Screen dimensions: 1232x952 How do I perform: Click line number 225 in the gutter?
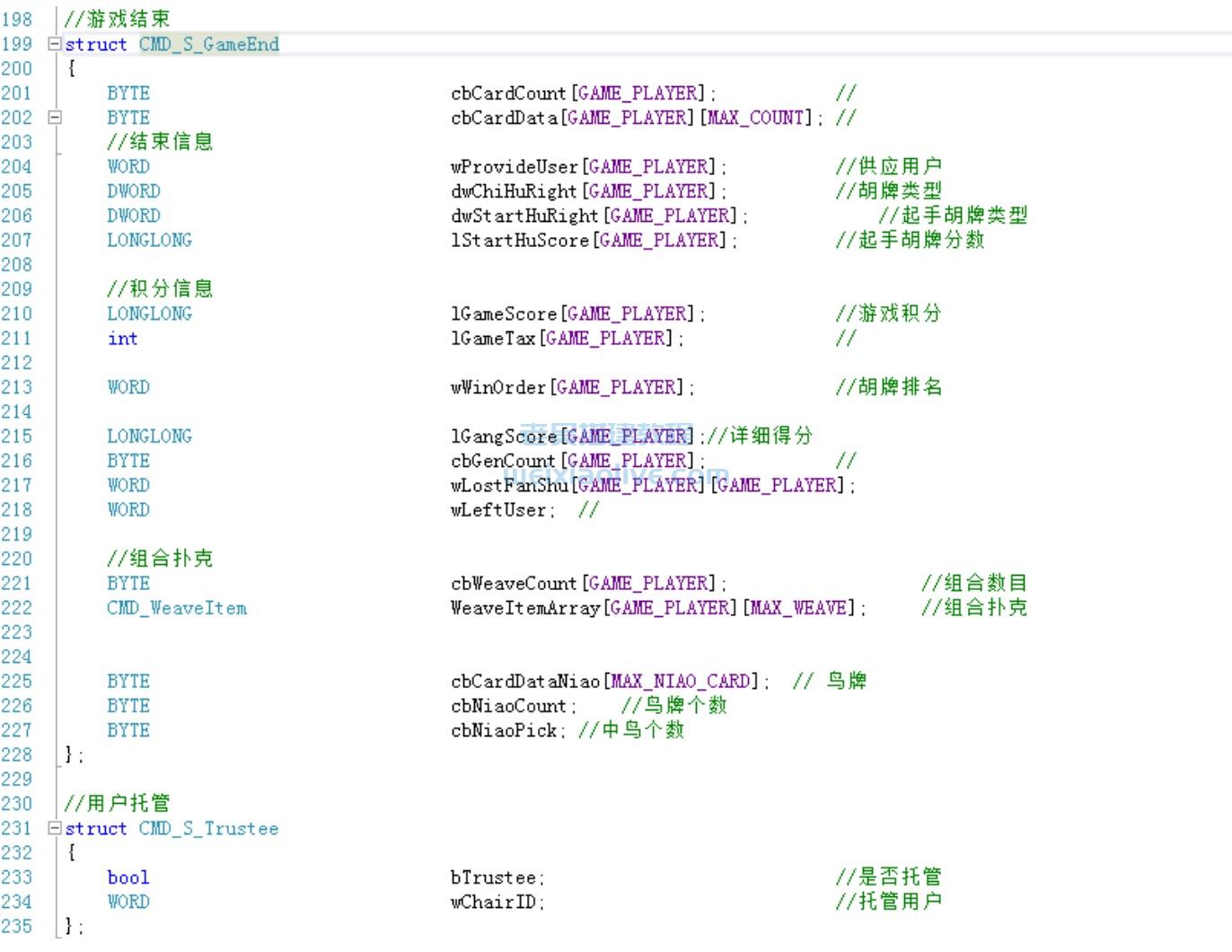coord(16,682)
